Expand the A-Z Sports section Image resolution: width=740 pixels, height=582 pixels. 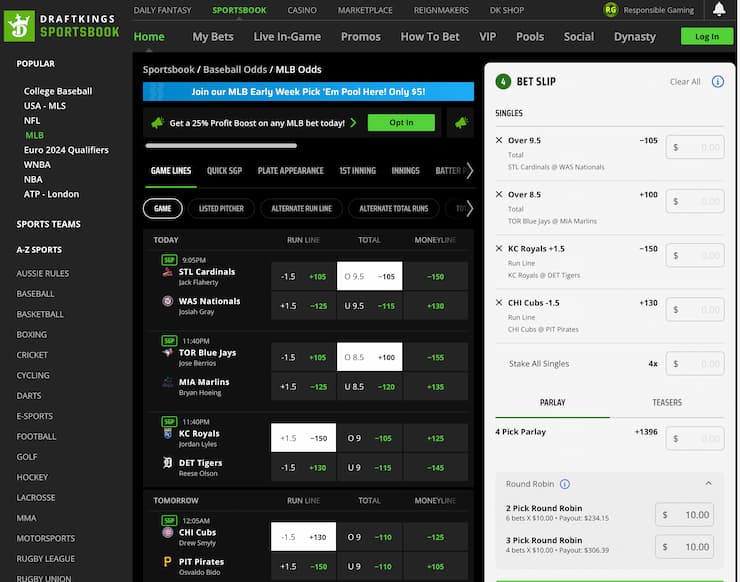[x=39, y=250]
